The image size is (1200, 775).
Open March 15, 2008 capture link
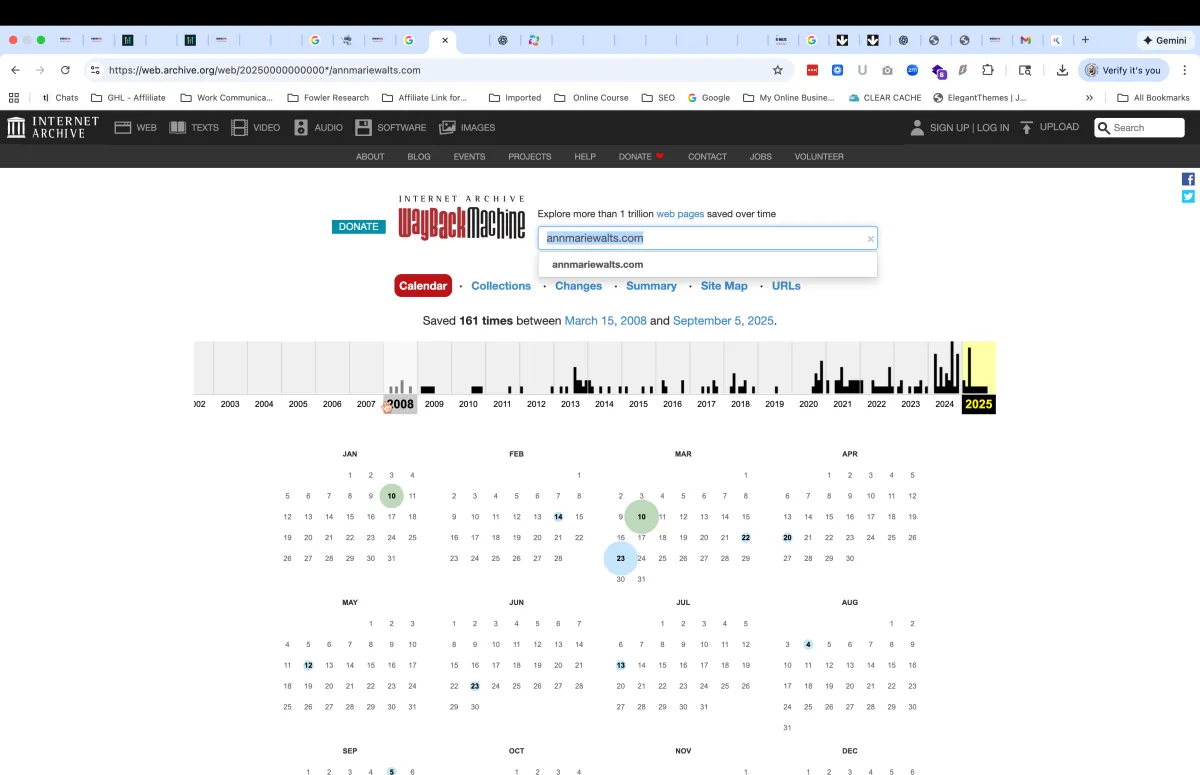605,321
